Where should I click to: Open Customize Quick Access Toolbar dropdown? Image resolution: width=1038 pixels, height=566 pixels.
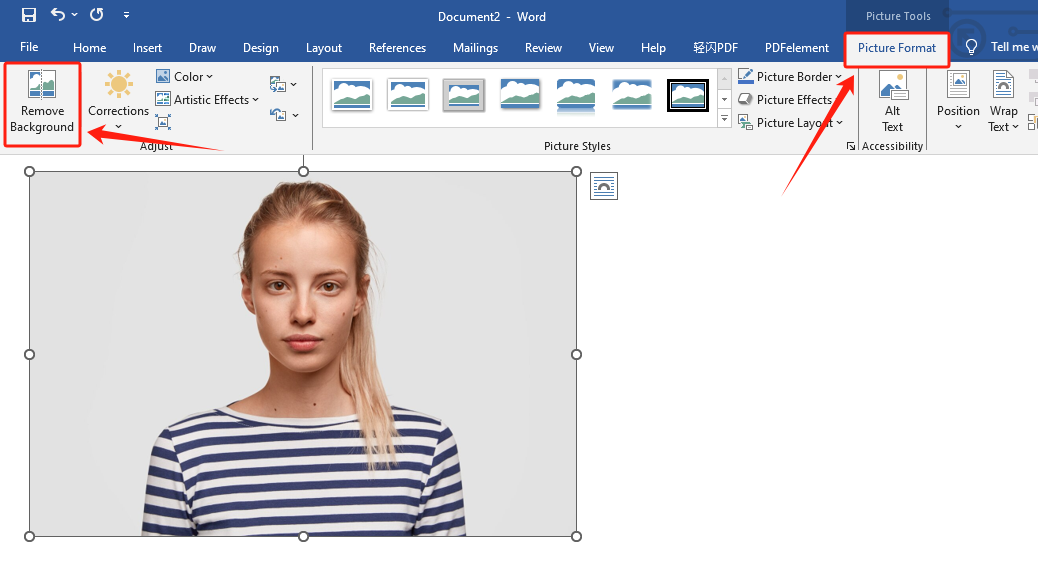pos(126,15)
